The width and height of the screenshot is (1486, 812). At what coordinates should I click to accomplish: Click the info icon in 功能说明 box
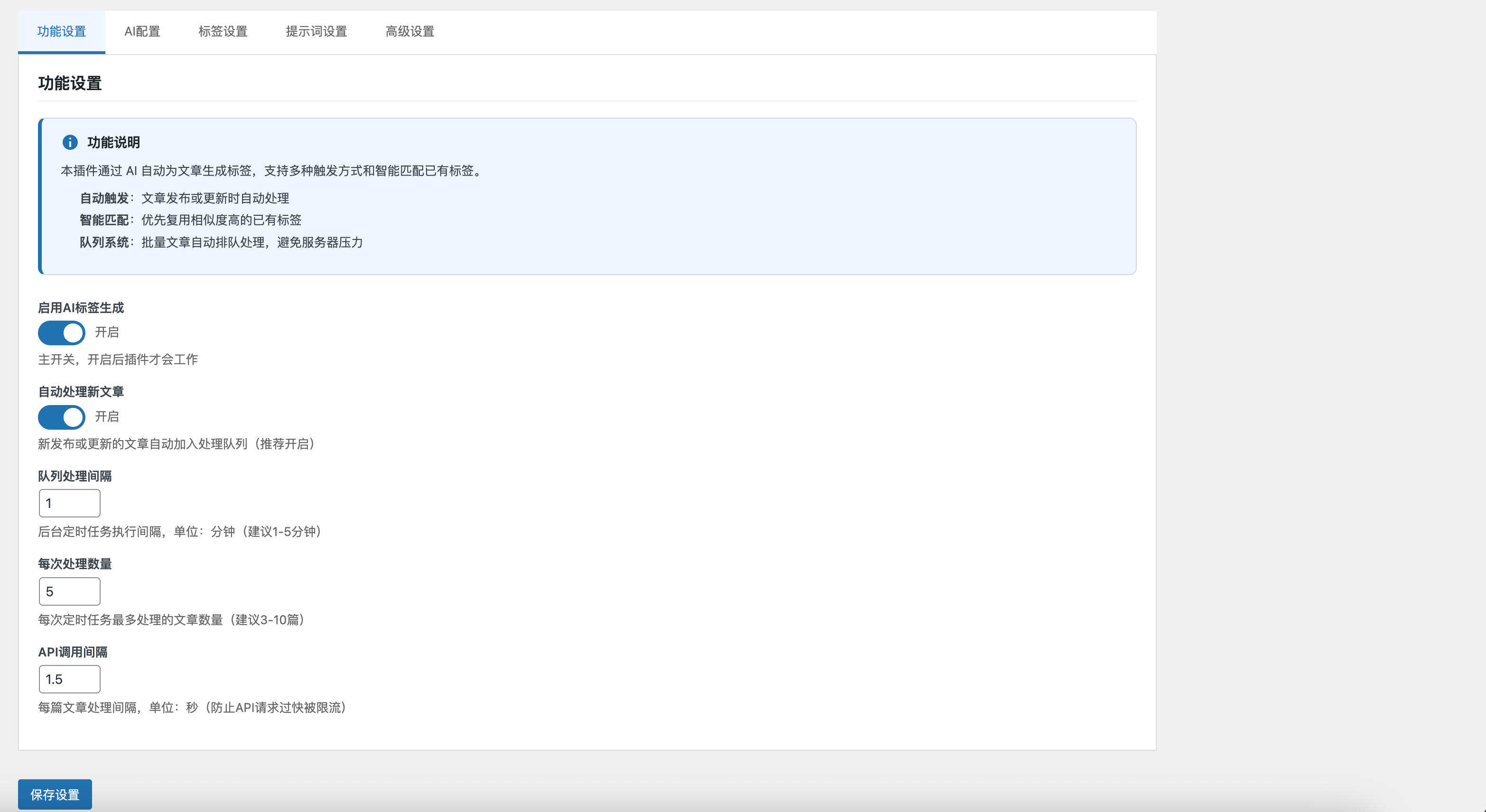71,142
